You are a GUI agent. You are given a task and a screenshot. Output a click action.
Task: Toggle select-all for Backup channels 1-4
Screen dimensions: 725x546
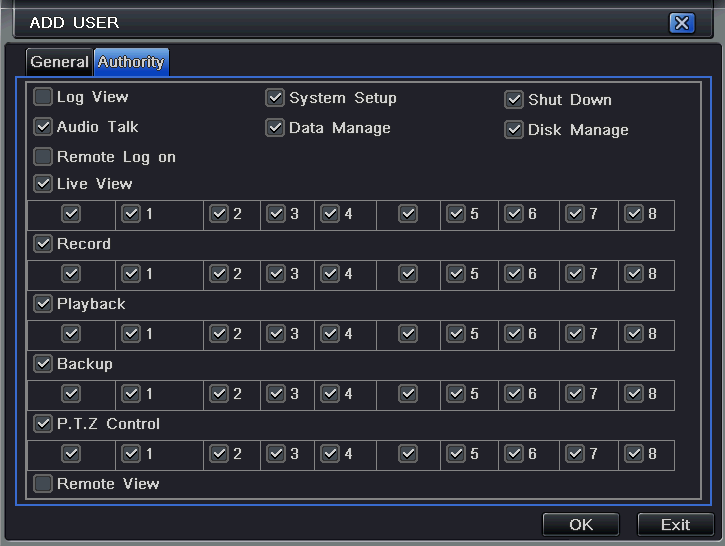(x=71, y=394)
